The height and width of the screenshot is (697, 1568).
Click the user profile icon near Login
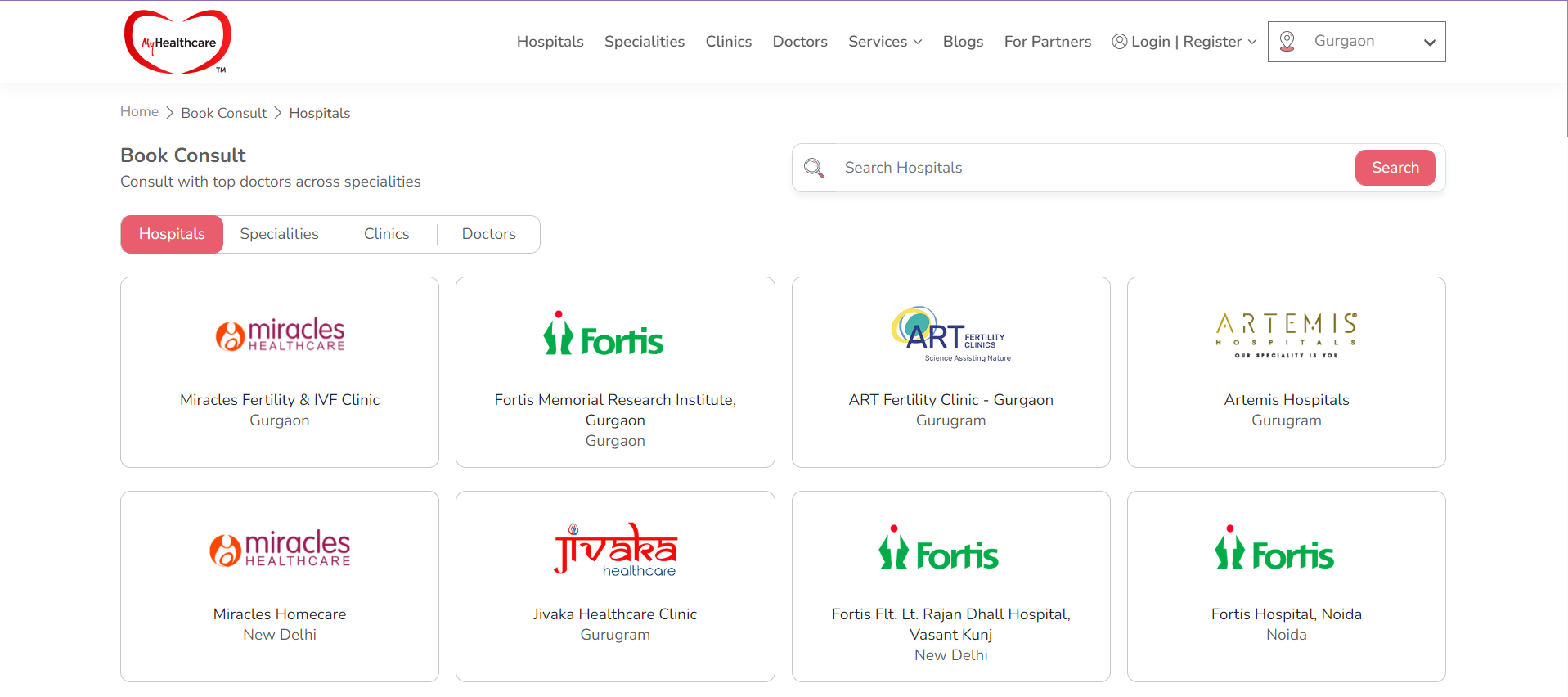[1119, 42]
